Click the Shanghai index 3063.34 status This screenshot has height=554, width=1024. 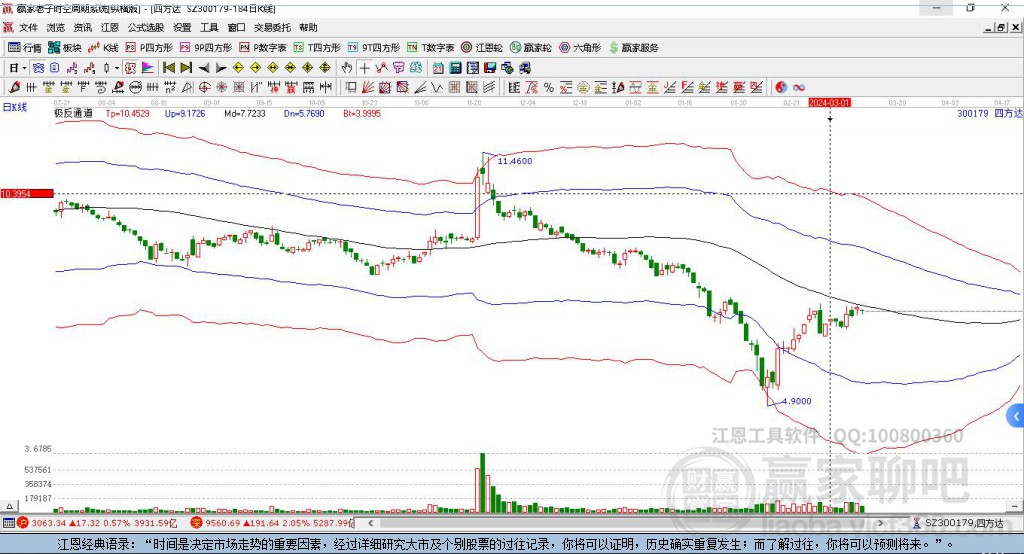point(98,523)
